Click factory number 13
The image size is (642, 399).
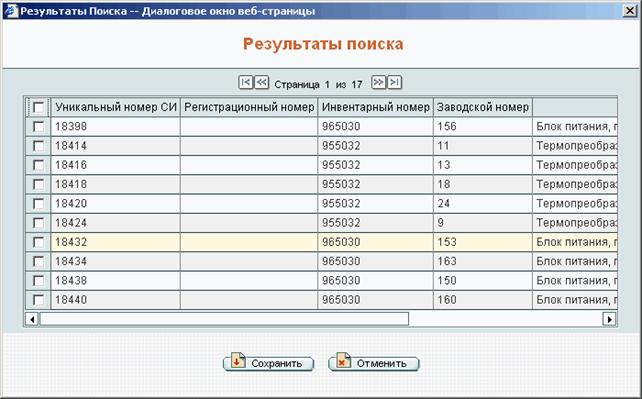click(483, 165)
